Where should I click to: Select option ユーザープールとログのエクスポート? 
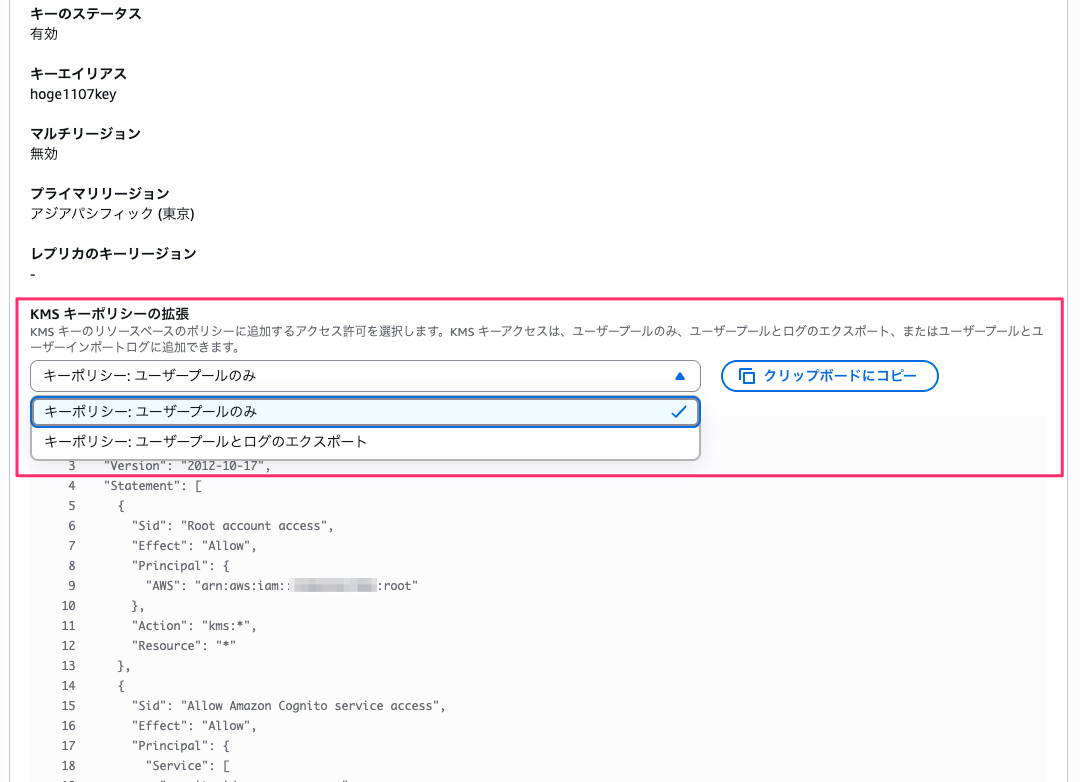click(365, 442)
